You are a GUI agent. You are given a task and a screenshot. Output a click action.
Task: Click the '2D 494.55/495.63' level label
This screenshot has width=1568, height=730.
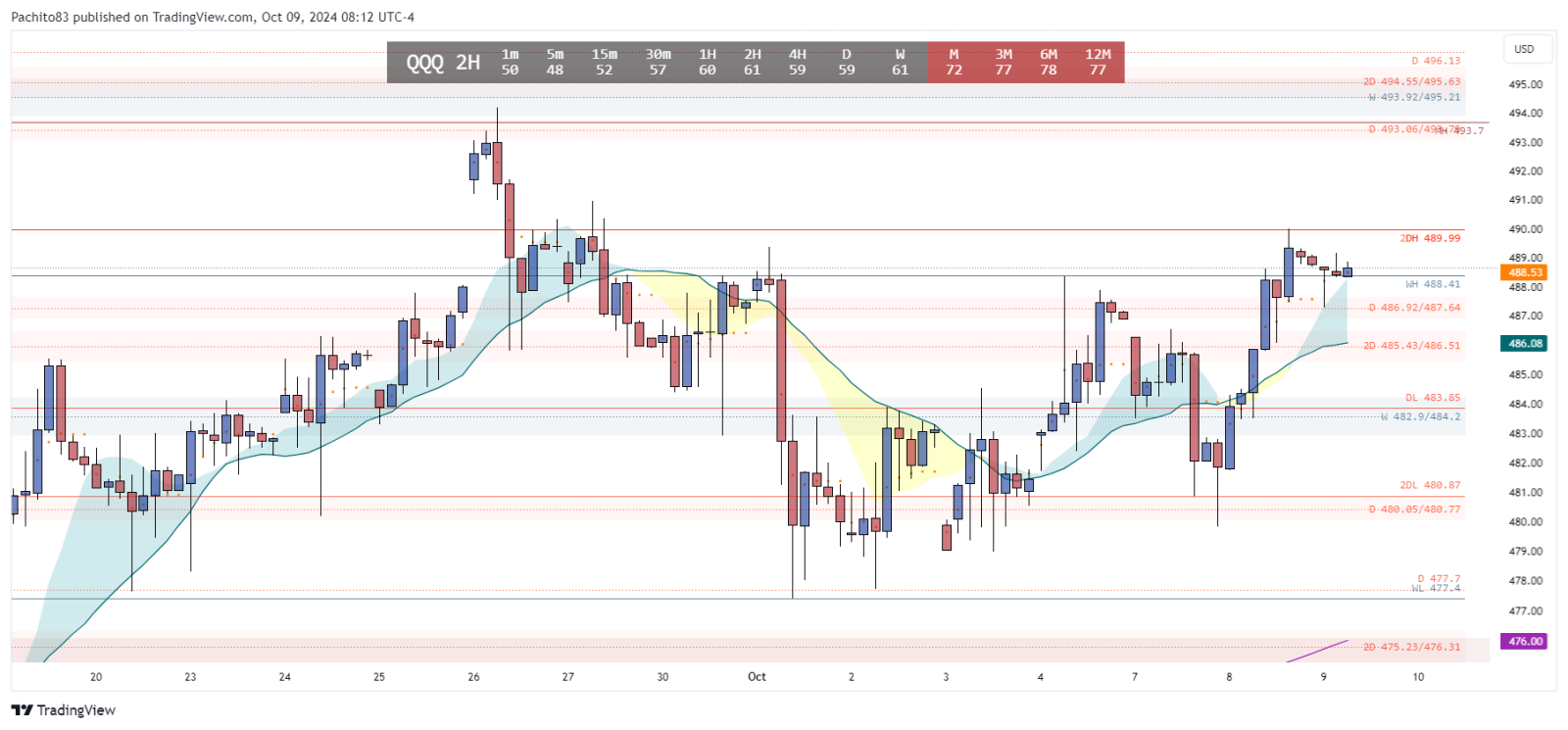(1411, 81)
